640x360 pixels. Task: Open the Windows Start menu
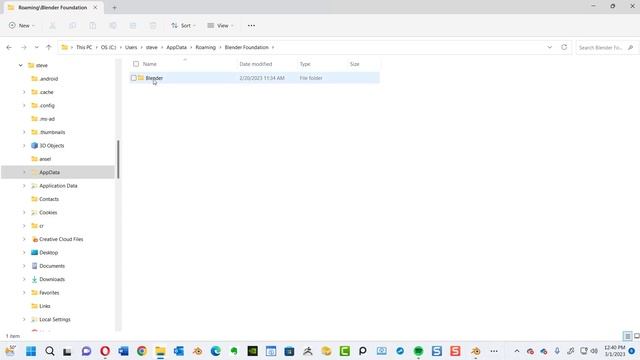tap(31, 351)
